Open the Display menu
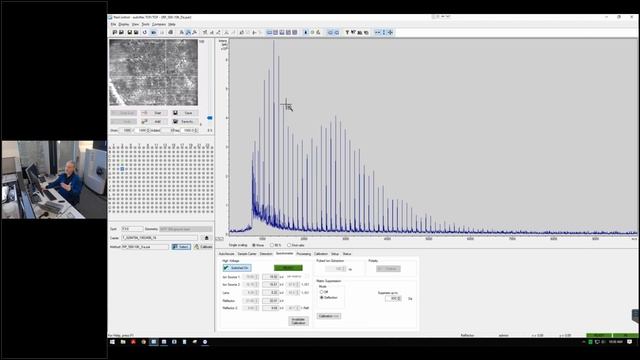This screenshot has width=640, height=360. (x=124, y=24)
